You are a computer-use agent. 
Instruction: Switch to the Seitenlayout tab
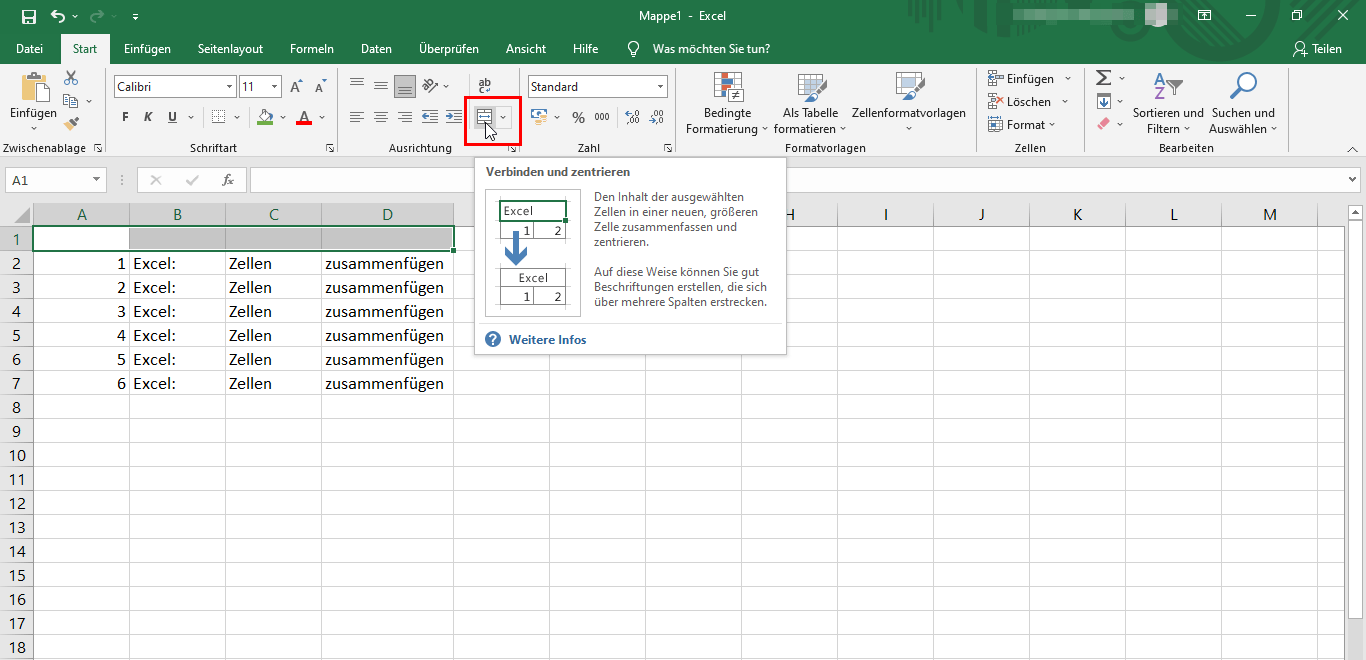230,48
